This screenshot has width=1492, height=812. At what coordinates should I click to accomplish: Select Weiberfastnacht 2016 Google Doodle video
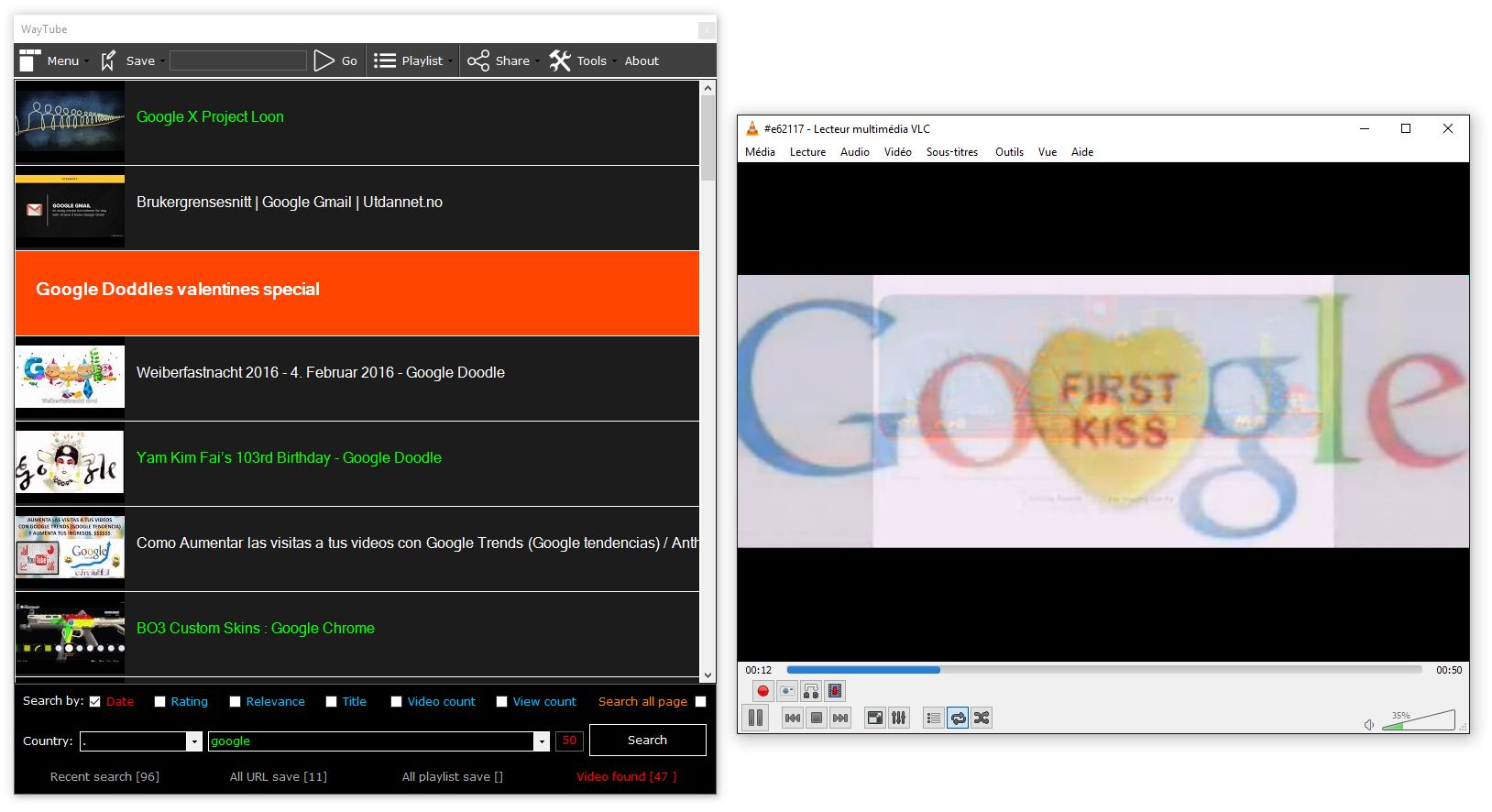pos(357,379)
